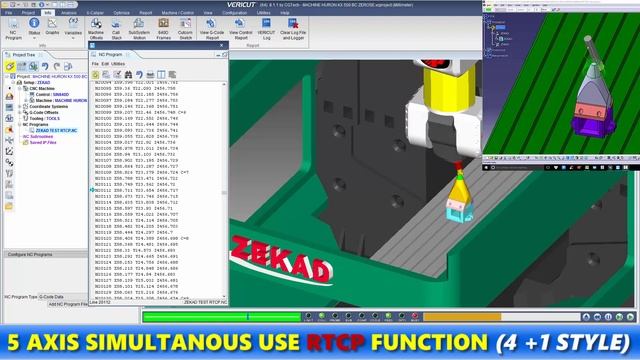
Task: Expand the Machine : MACHINE HURON node
Action: (26, 100)
